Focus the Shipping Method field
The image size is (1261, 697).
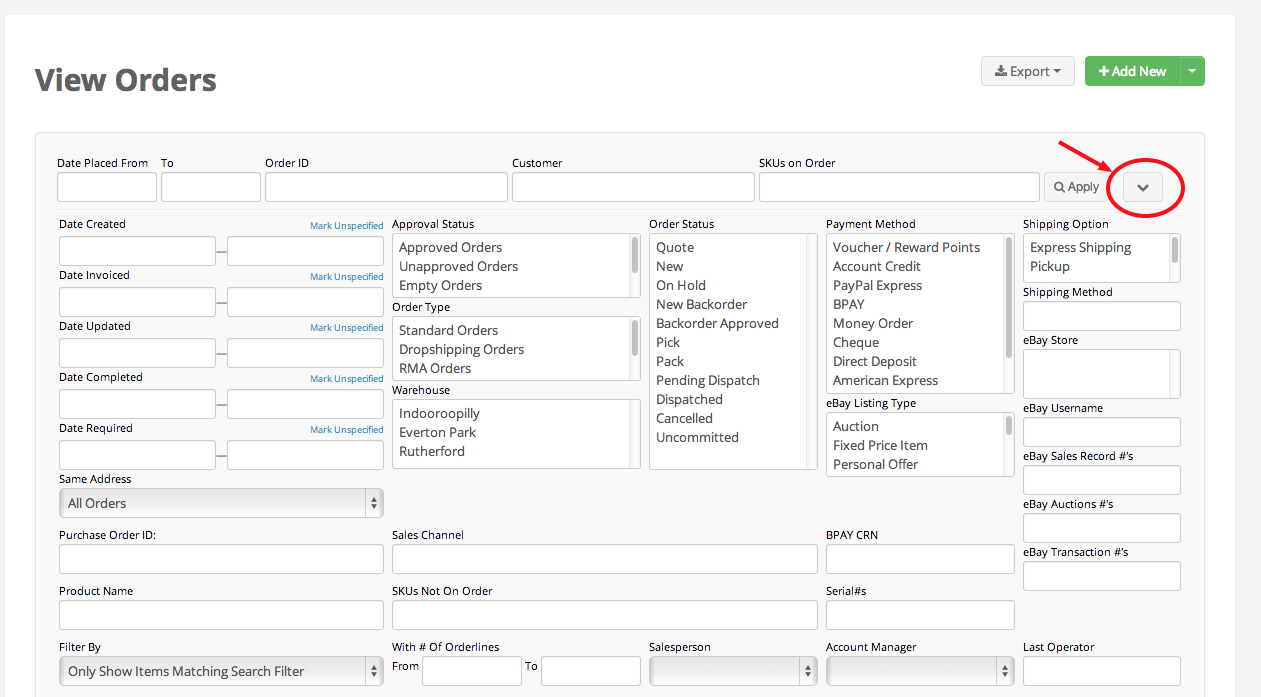click(1102, 316)
